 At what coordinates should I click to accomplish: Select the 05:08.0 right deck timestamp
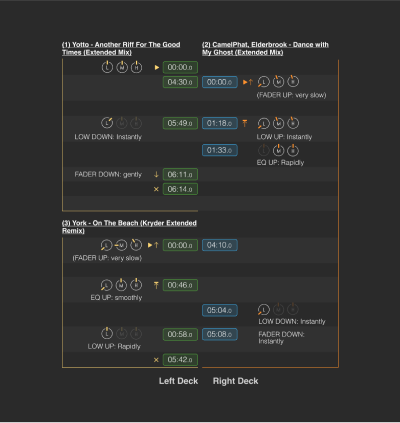220,334
